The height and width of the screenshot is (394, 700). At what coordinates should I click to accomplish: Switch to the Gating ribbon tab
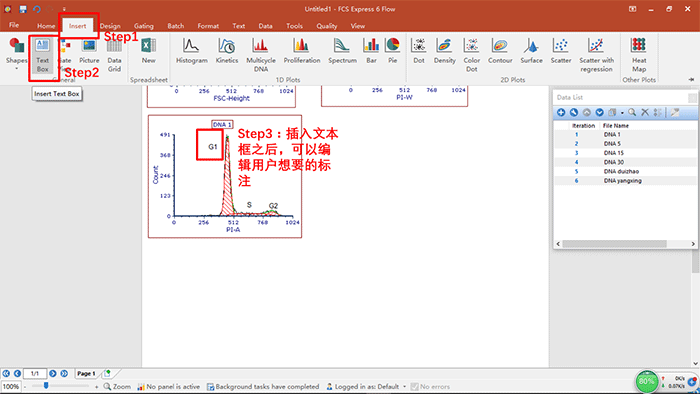pyautogui.click(x=144, y=26)
